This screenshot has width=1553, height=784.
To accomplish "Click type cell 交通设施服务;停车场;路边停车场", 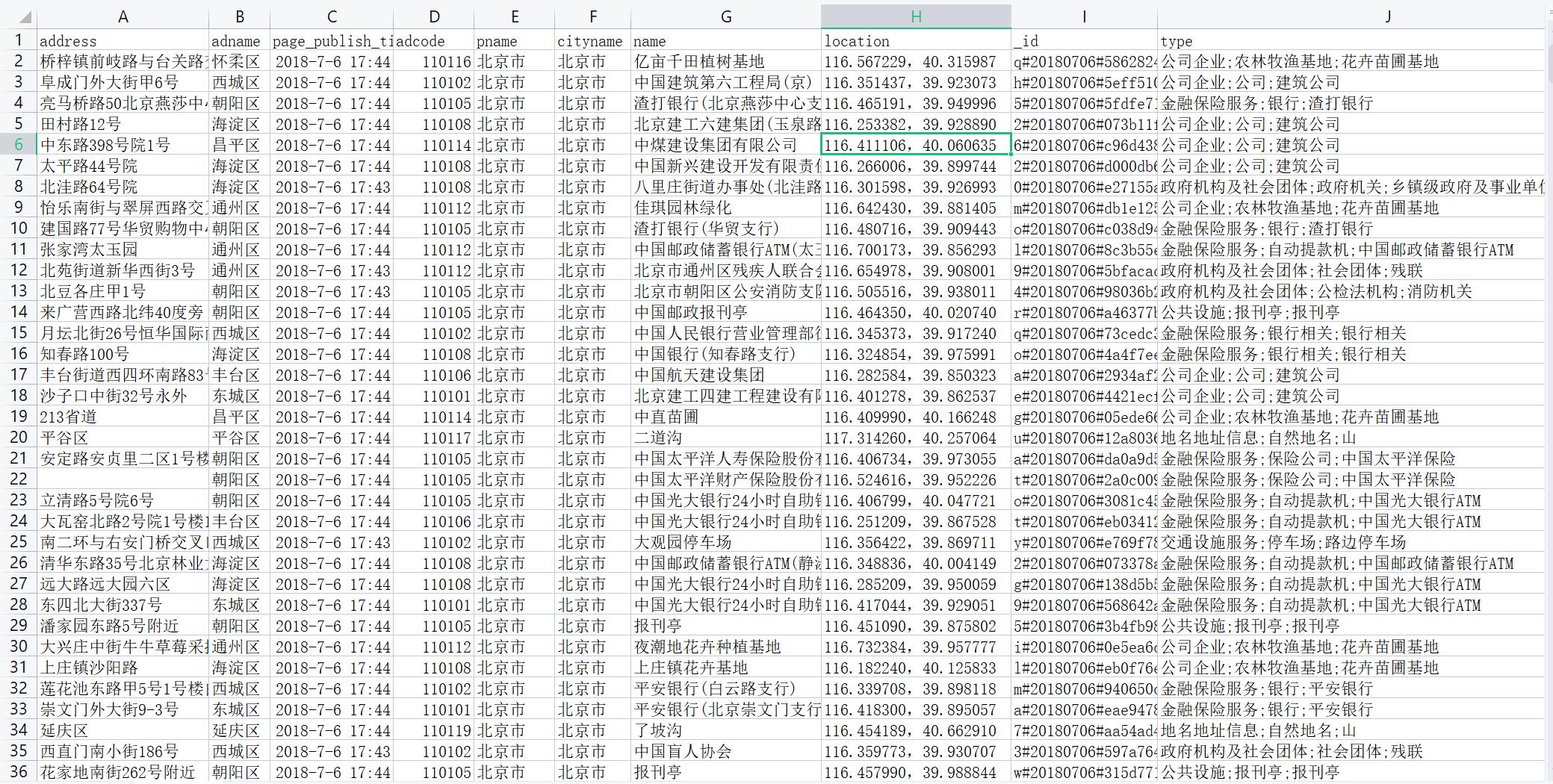I will click(1351, 542).
